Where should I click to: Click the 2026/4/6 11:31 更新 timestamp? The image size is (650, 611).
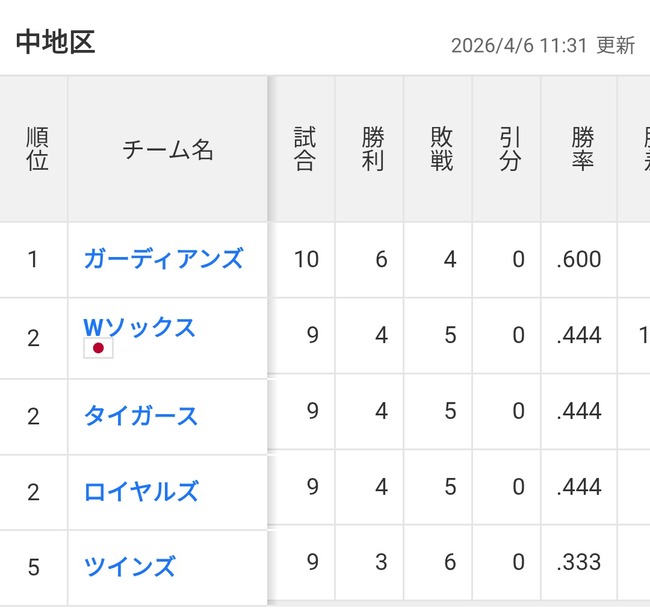coord(542,46)
